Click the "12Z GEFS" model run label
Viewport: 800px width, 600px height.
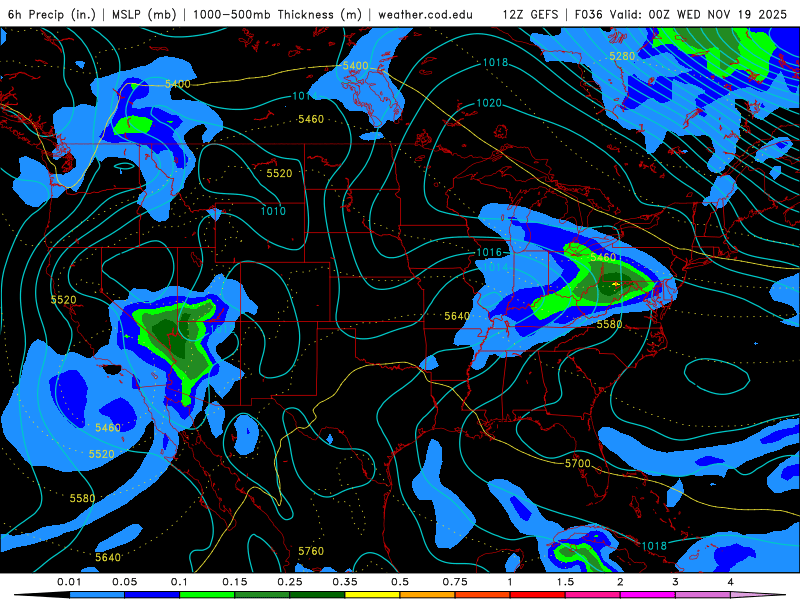tap(531, 14)
